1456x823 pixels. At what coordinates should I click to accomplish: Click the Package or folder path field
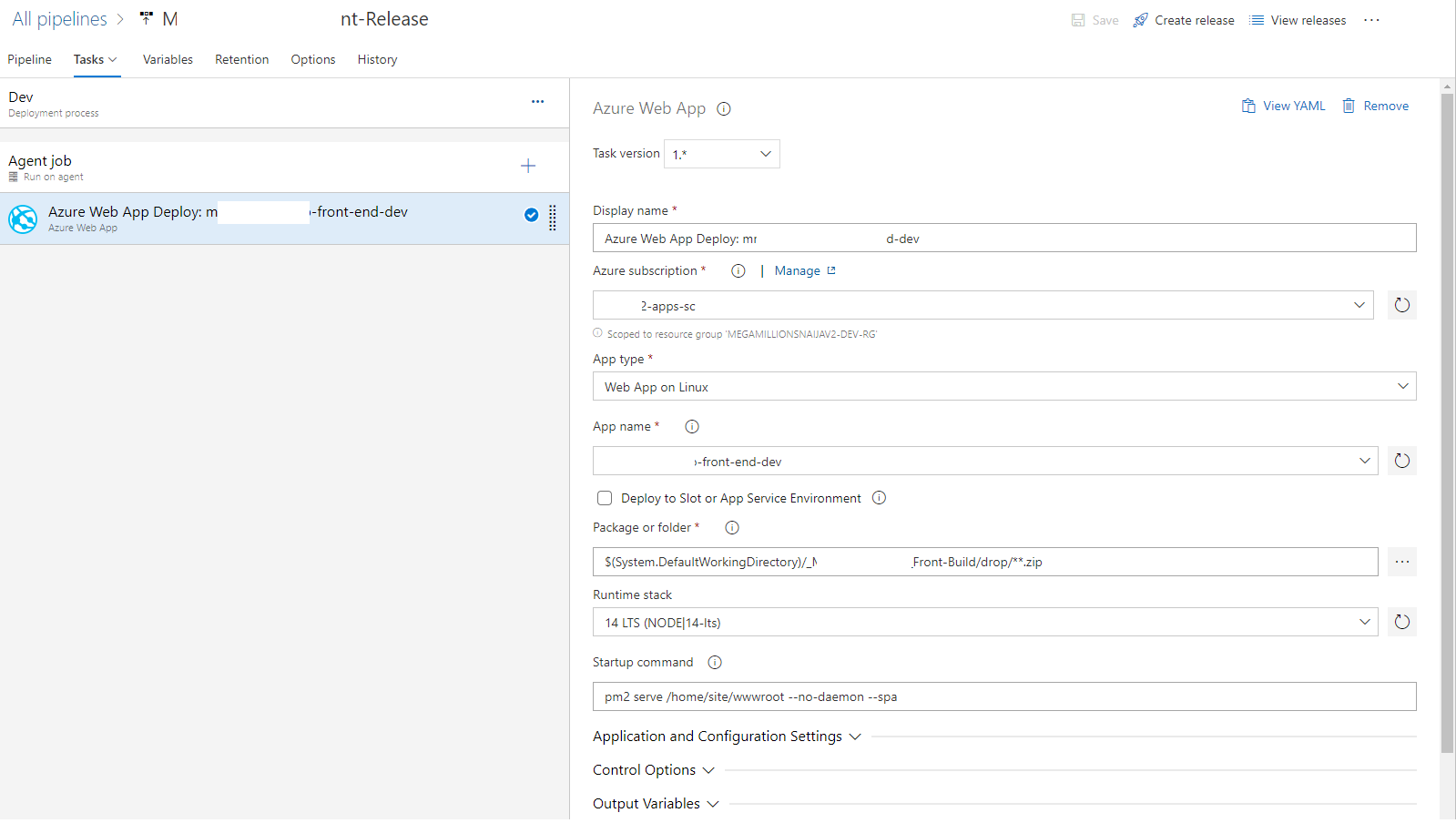[985, 562]
